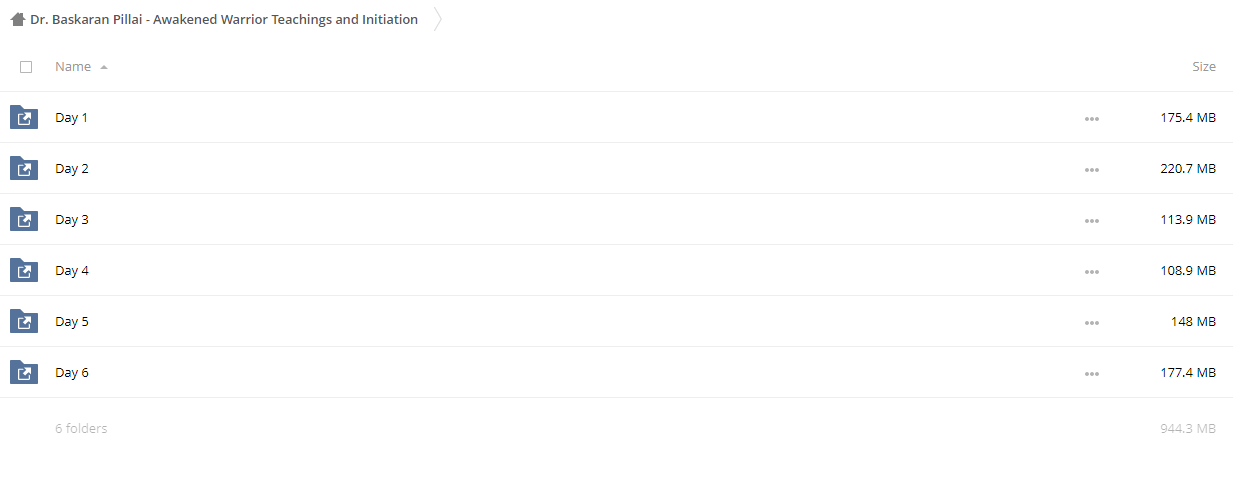The height and width of the screenshot is (482, 1233).
Task: Open the more options menu for Day 6
Action: click(x=1091, y=374)
